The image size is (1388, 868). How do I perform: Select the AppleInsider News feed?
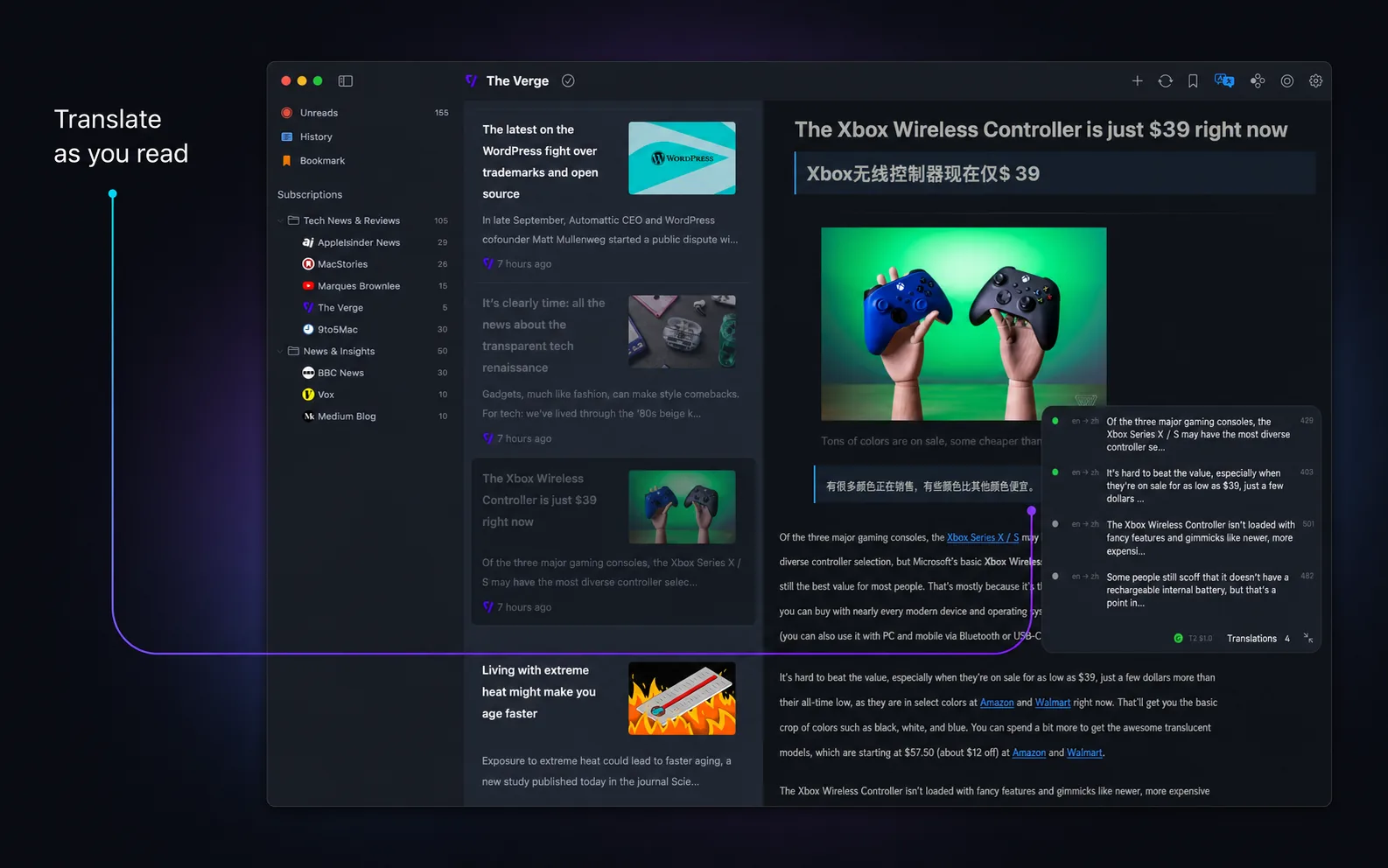[375, 242]
